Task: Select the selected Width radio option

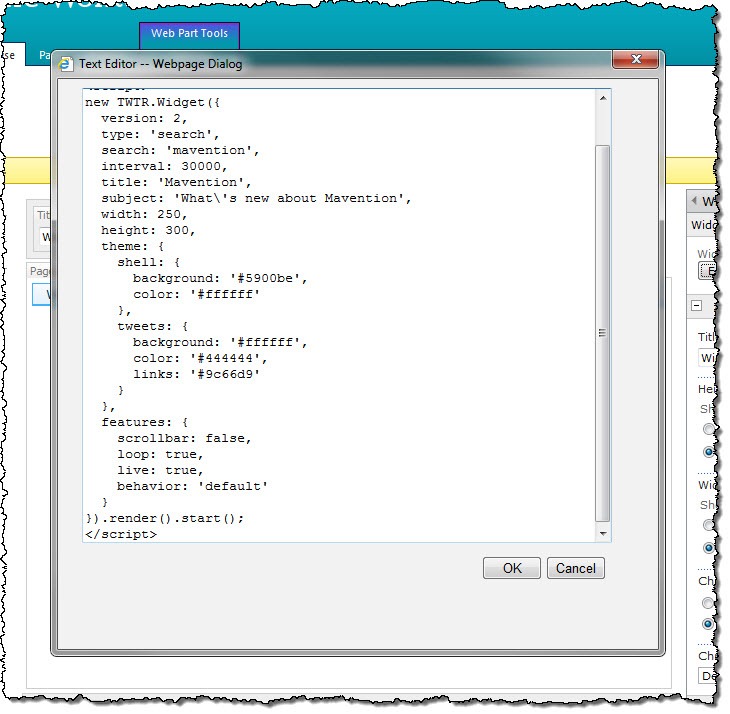Action: [709, 547]
